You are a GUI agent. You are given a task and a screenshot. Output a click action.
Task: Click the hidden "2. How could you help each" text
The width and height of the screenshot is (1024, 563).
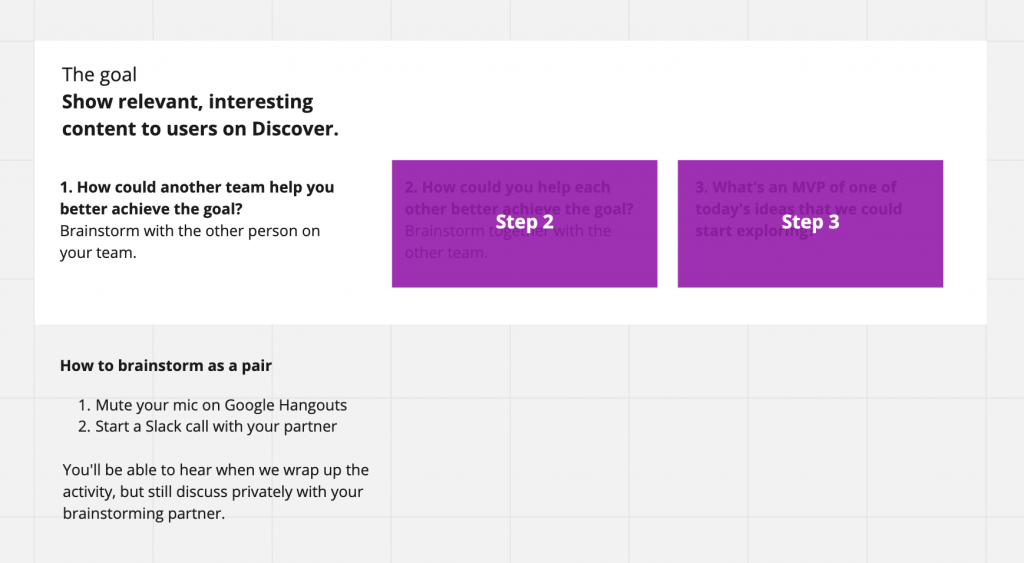[x=507, y=187]
